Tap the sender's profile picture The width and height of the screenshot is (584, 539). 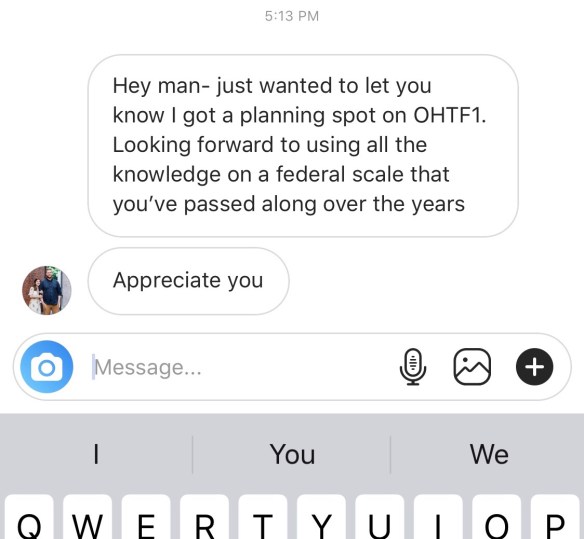[x=47, y=290]
